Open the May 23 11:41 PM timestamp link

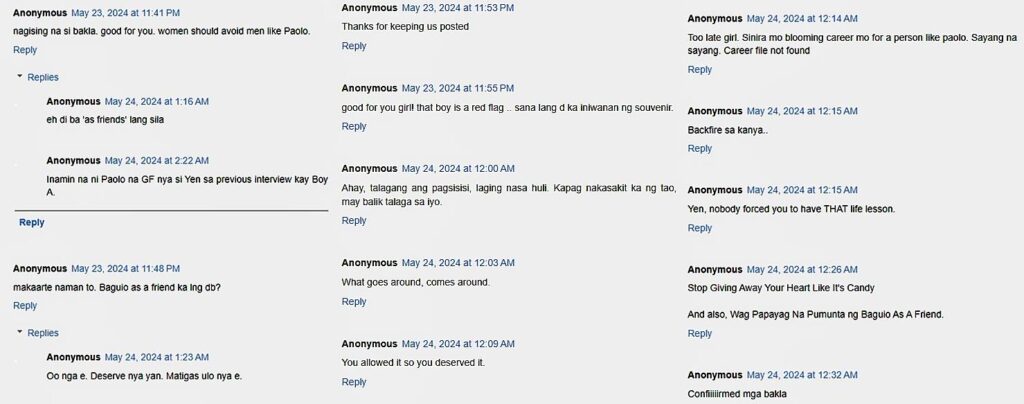point(126,13)
